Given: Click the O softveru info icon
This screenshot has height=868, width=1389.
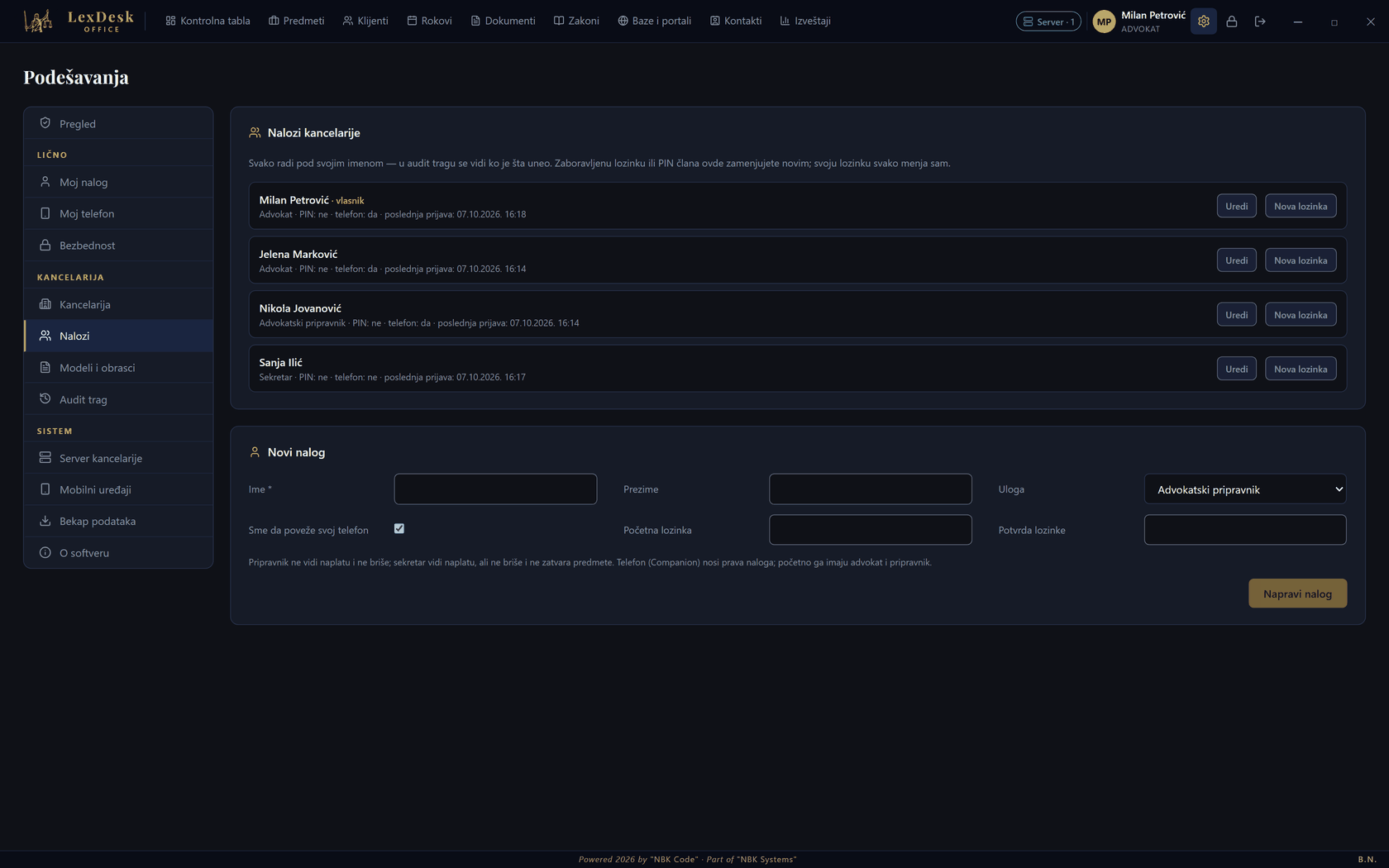Looking at the screenshot, I should (x=45, y=552).
